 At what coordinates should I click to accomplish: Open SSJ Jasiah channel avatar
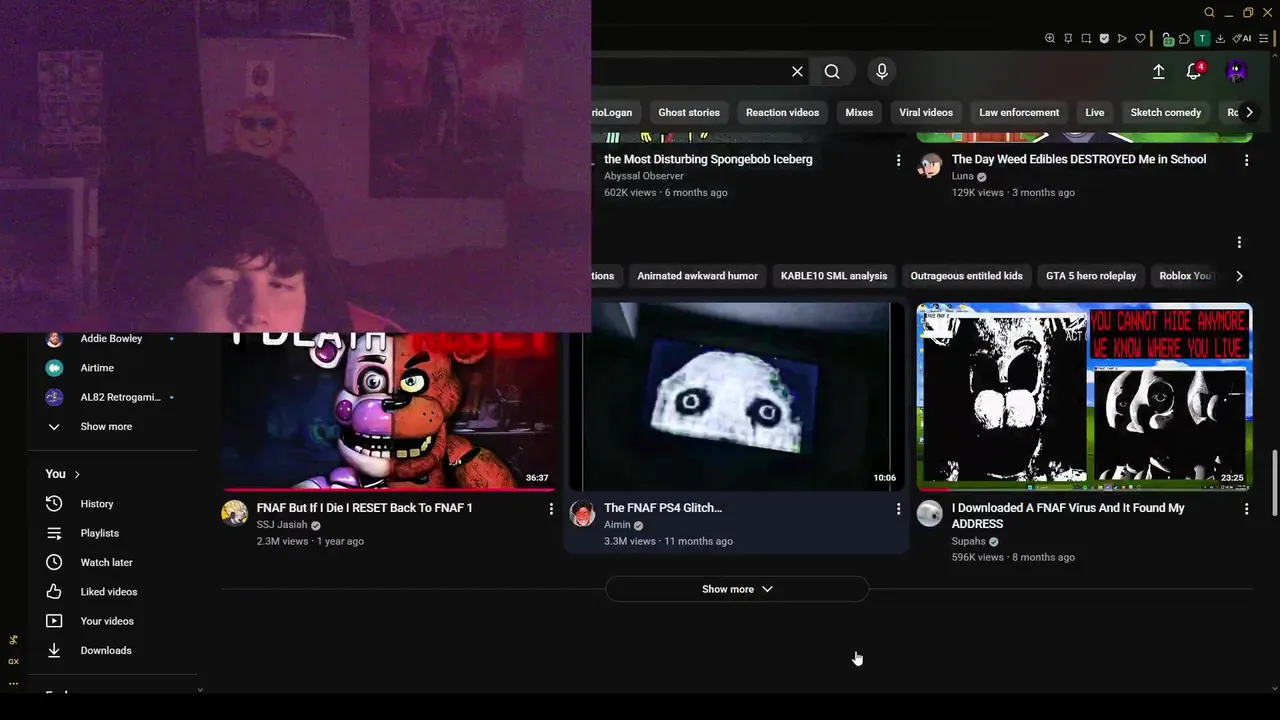click(x=234, y=513)
